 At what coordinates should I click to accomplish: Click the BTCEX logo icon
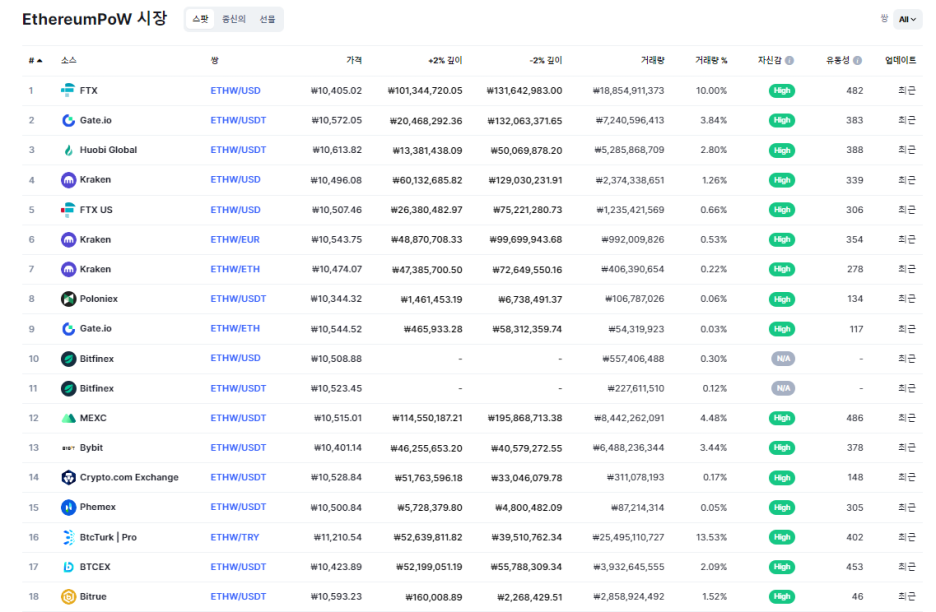click(68, 567)
